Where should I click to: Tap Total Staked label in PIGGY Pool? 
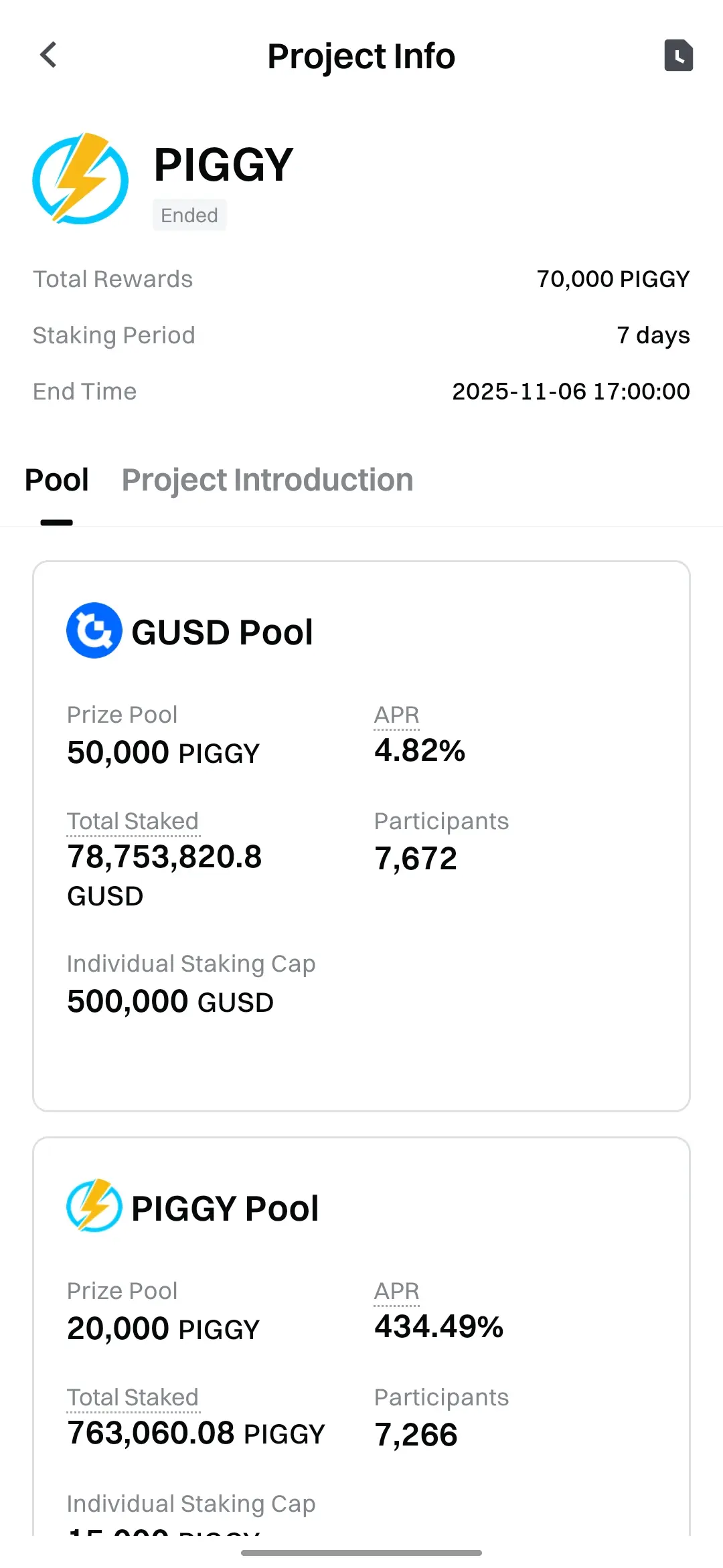133,1397
